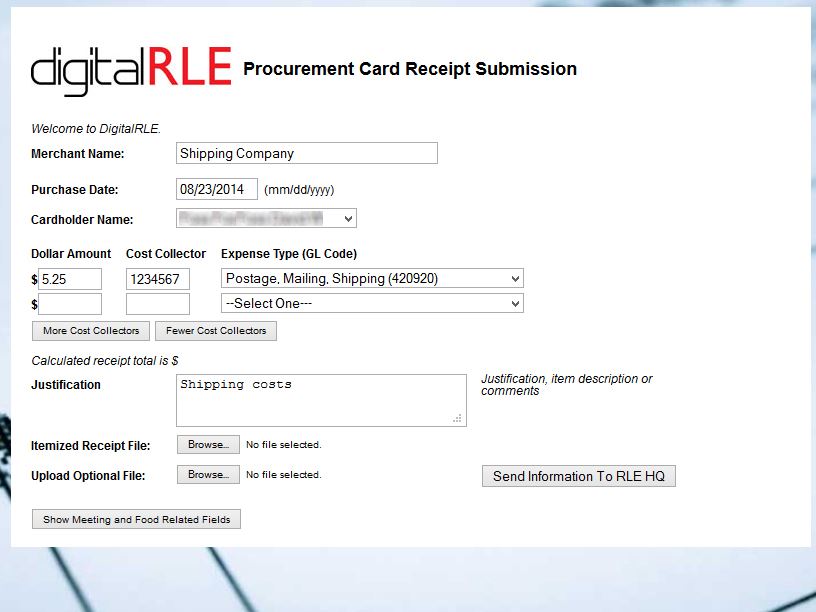Viewport: 816px width, 612px height.
Task: Show Meeting and Food Related Fields
Action: pos(136,519)
